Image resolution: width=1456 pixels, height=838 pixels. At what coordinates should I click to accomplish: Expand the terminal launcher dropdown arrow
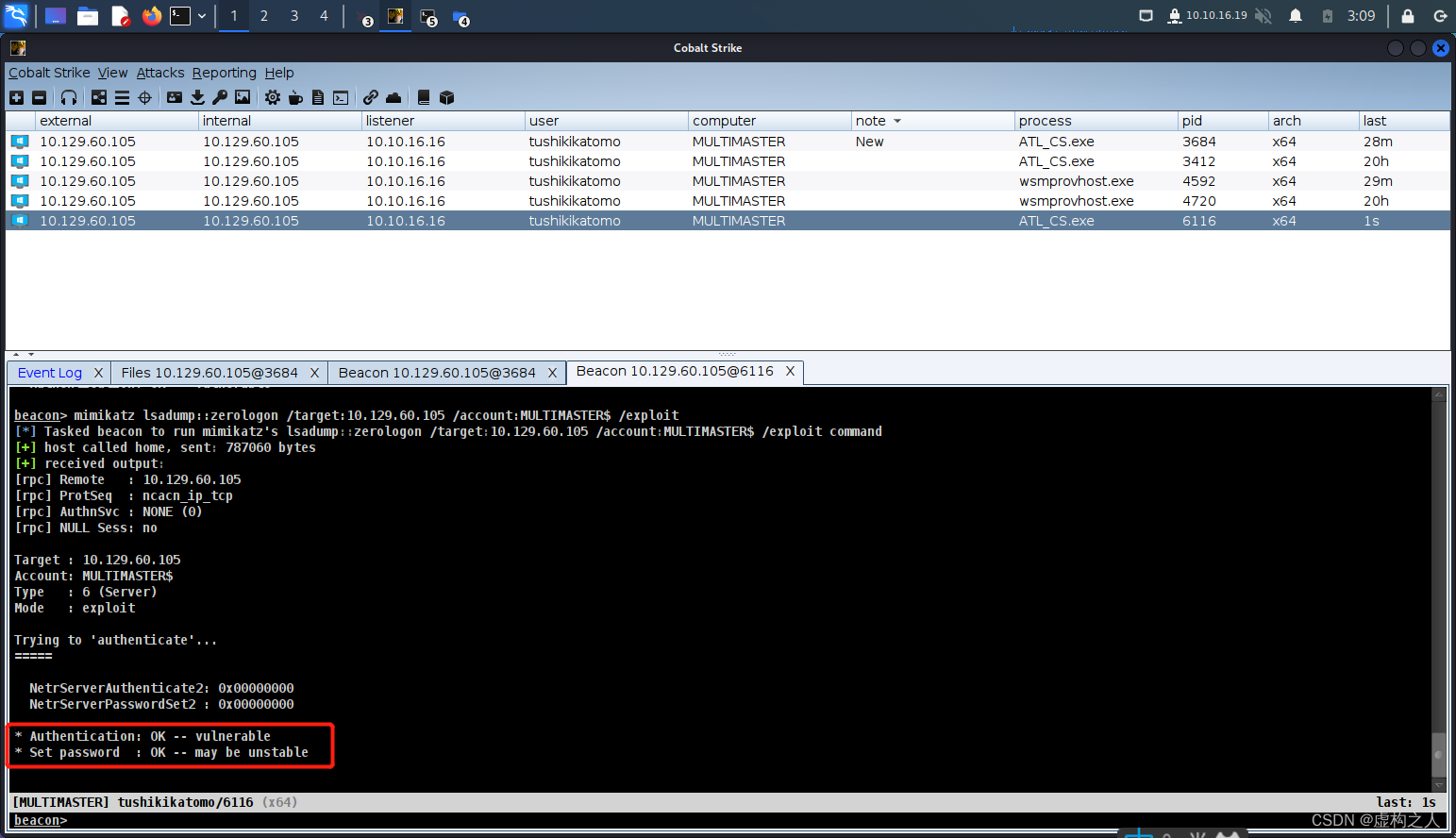click(x=202, y=16)
